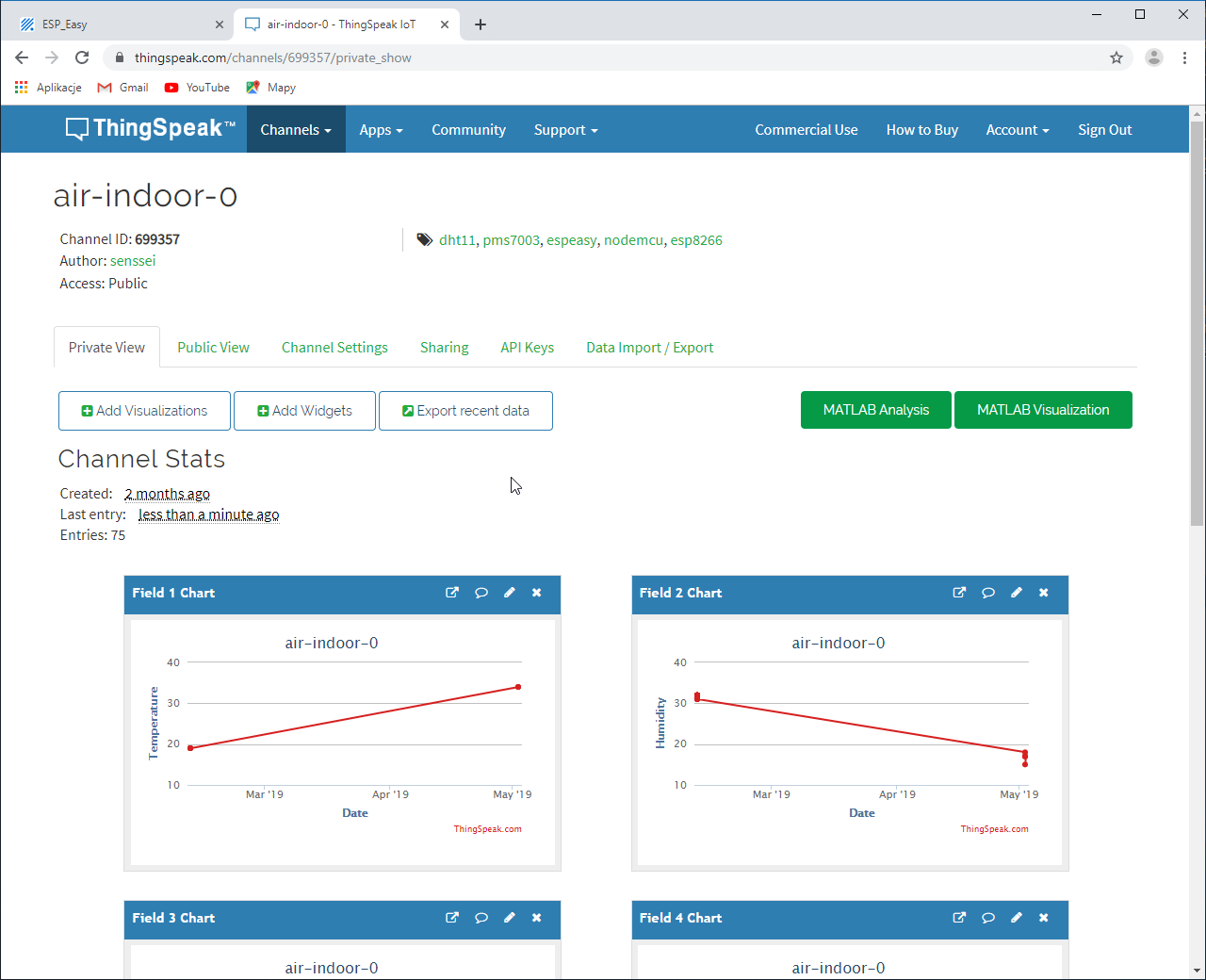Open Field 2 Chart in new window icon
The width and height of the screenshot is (1206, 980).
[x=959, y=593]
